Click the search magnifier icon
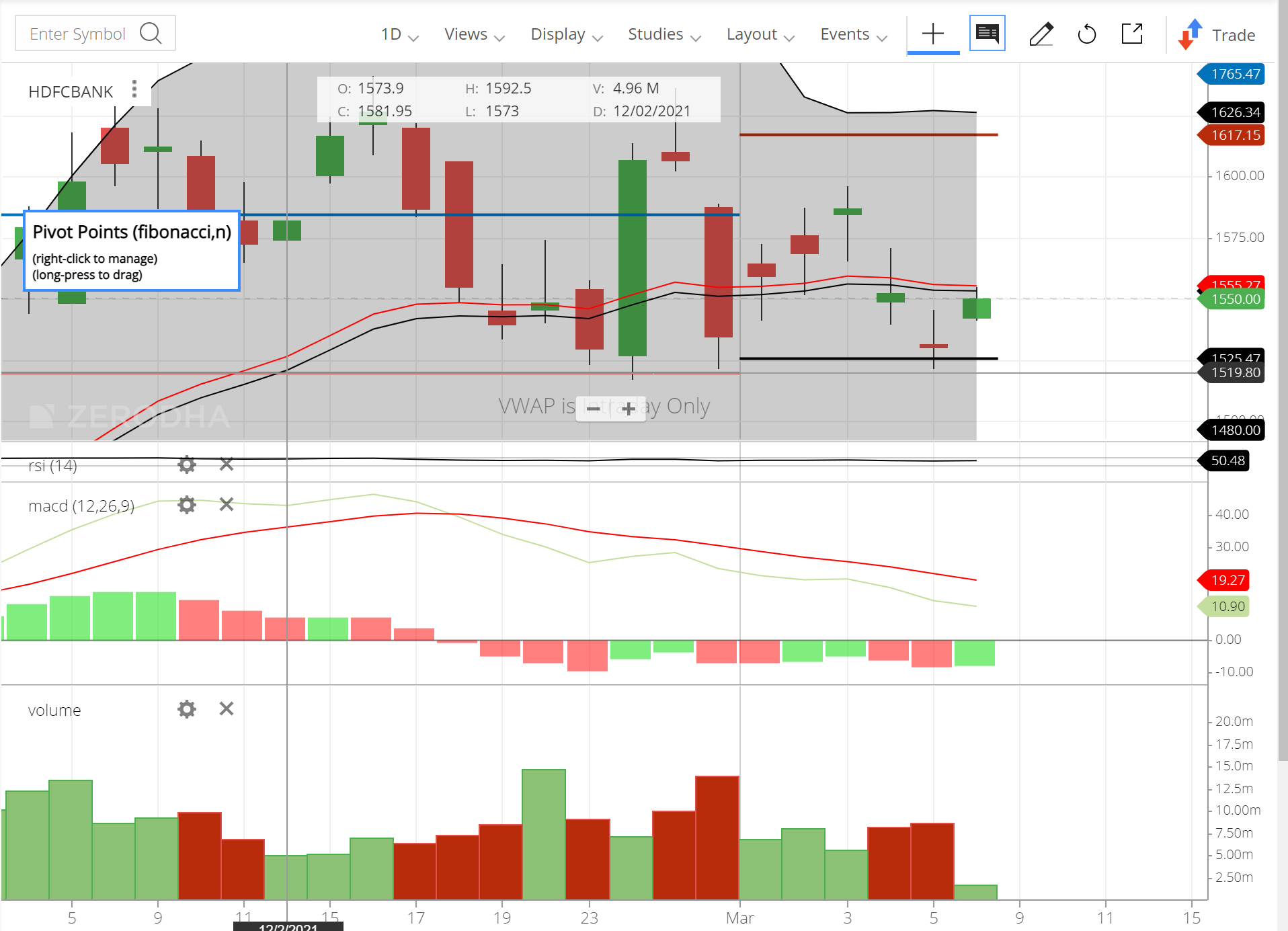 coord(151,33)
